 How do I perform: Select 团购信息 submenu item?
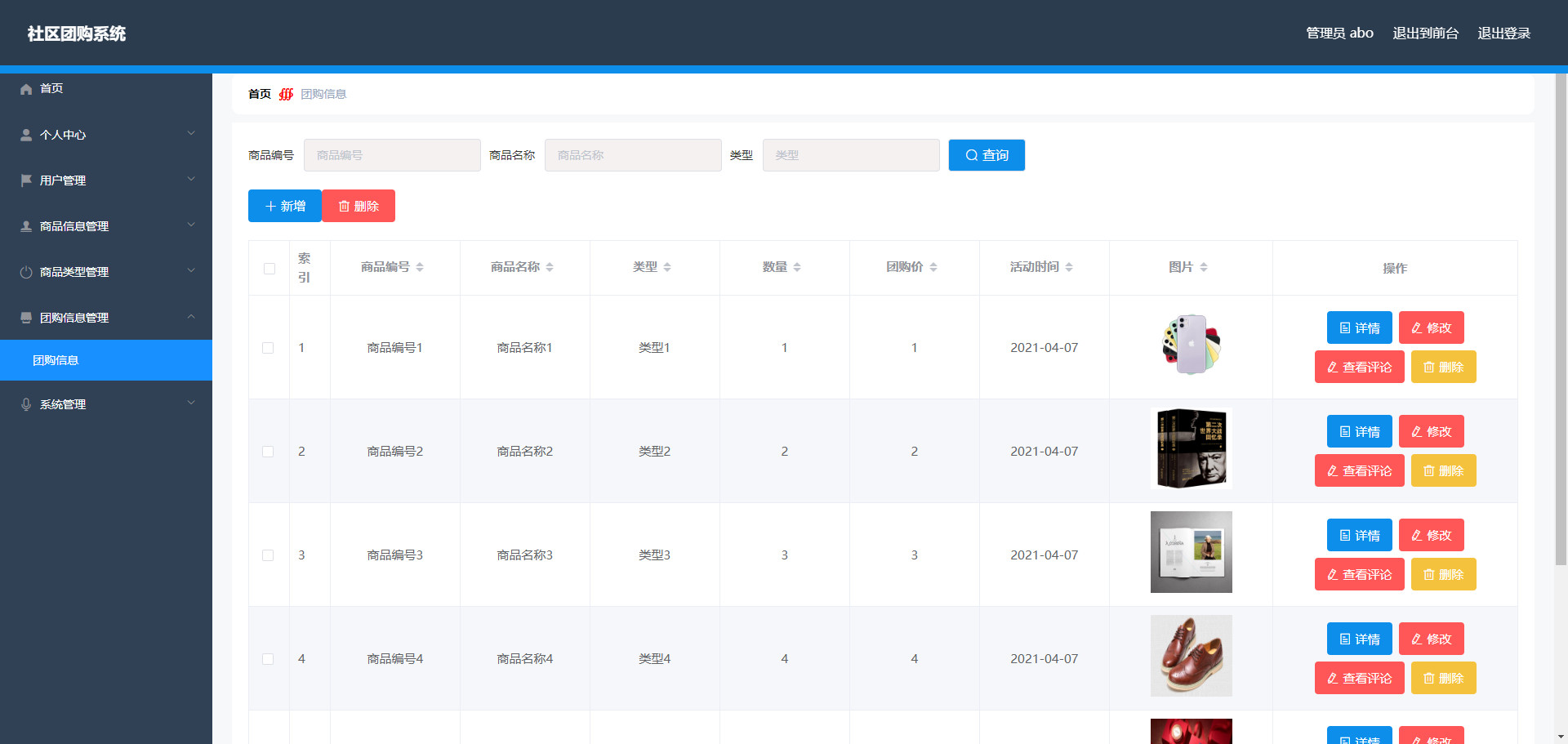[106, 360]
